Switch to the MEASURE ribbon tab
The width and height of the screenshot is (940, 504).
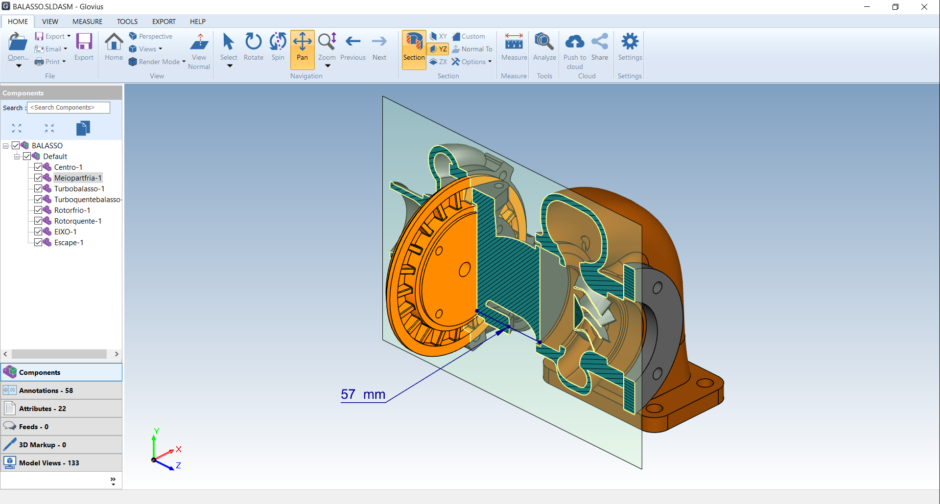click(88, 22)
